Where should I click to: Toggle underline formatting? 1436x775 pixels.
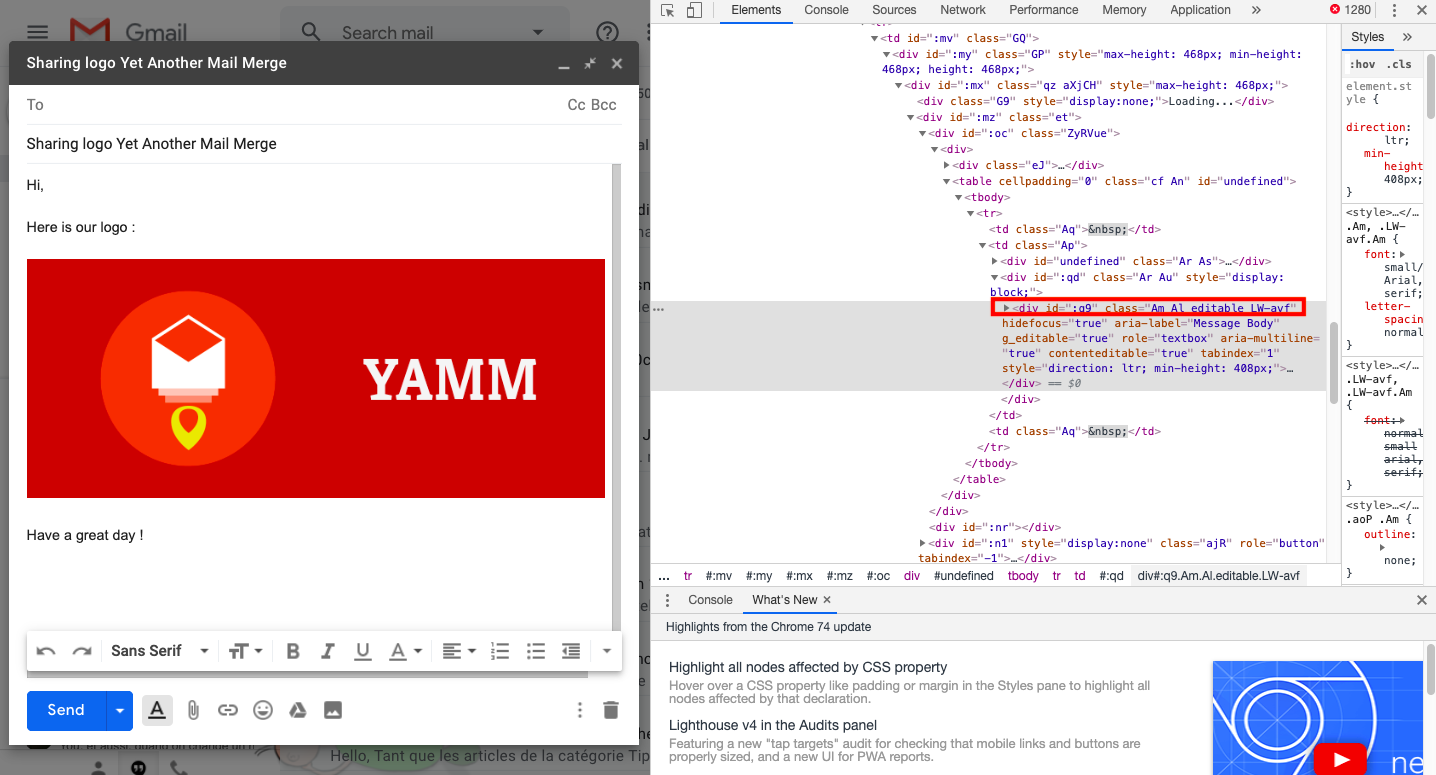click(x=362, y=650)
